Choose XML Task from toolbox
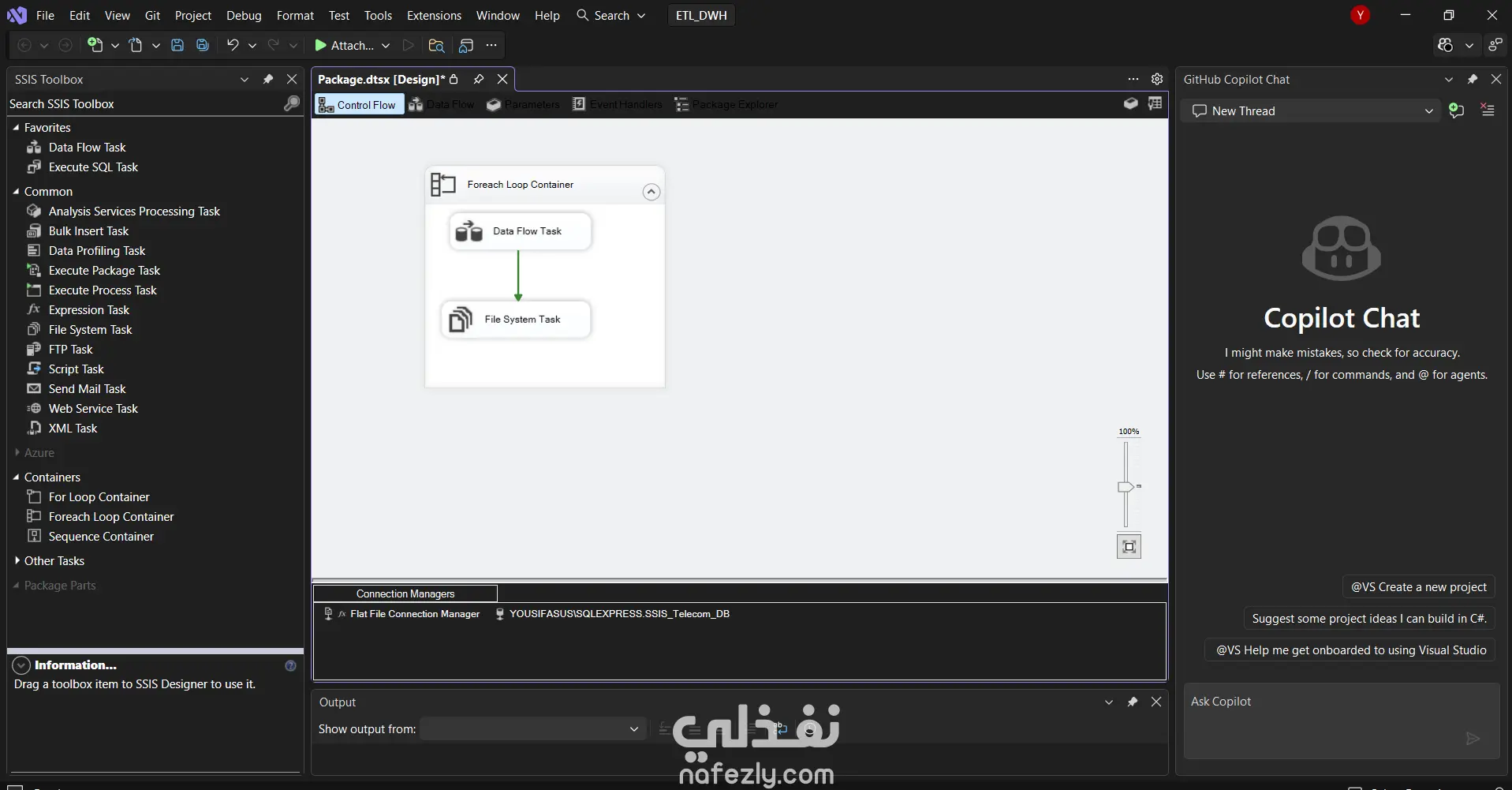This screenshot has width=1512, height=790. [73, 429]
